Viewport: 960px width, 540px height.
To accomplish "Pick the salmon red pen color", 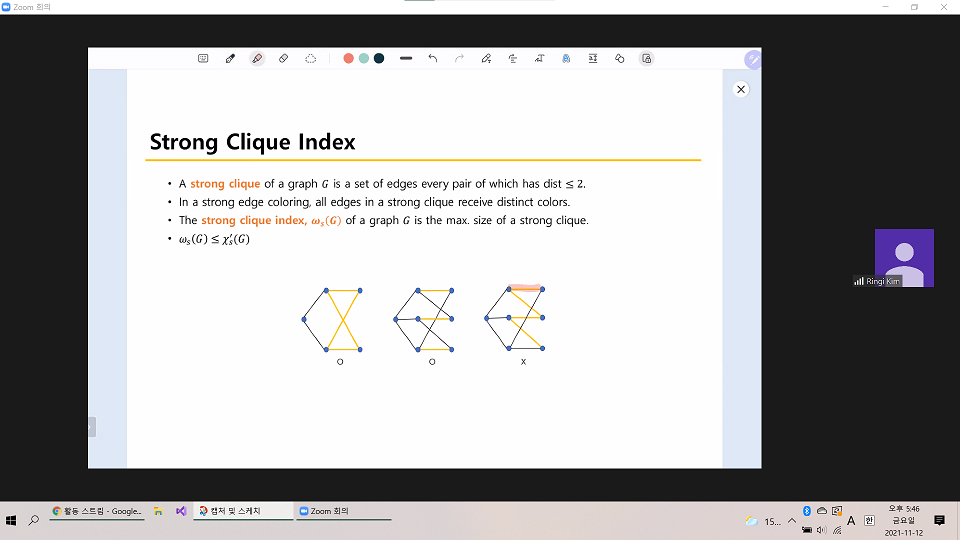I will pos(349,59).
